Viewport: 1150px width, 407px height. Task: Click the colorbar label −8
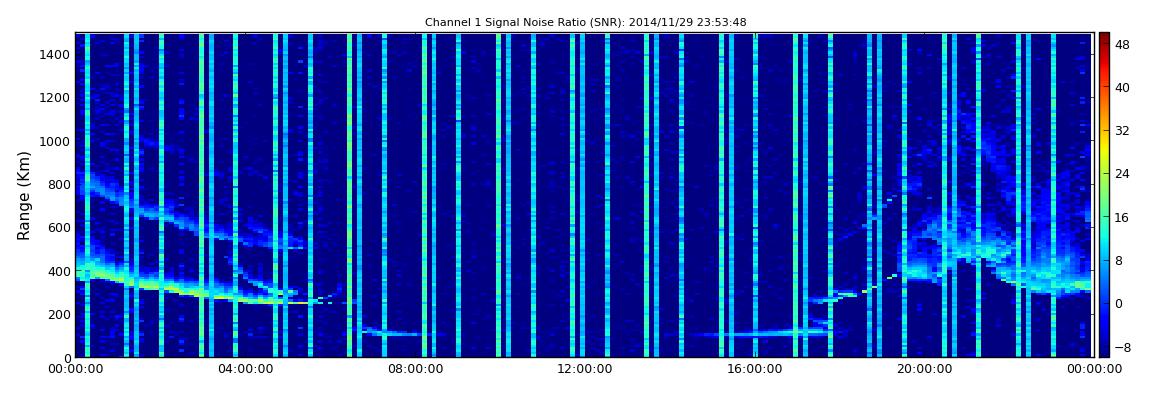1124,347
